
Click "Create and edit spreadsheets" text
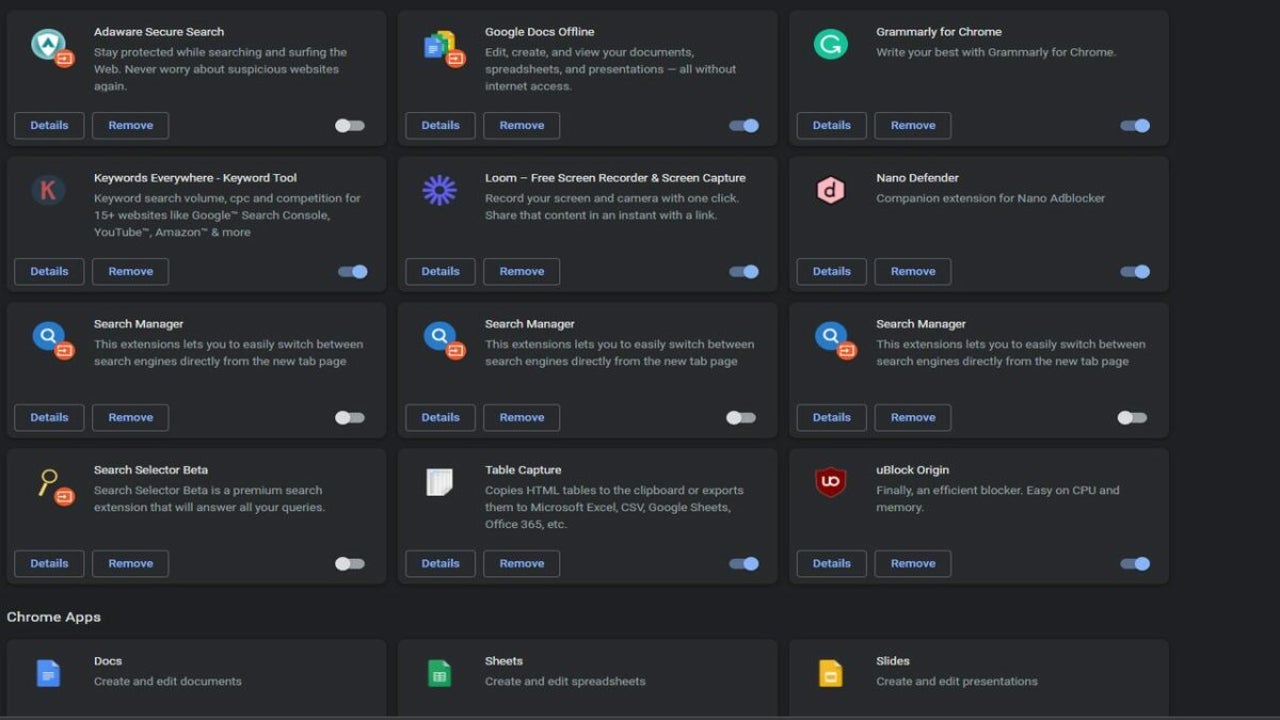click(565, 682)
